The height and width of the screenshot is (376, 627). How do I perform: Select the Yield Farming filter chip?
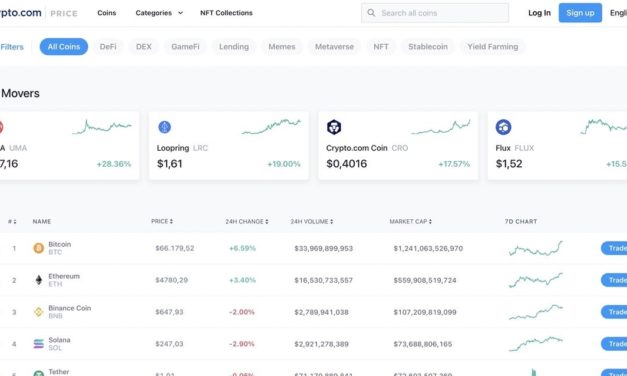tap(493, 47)
